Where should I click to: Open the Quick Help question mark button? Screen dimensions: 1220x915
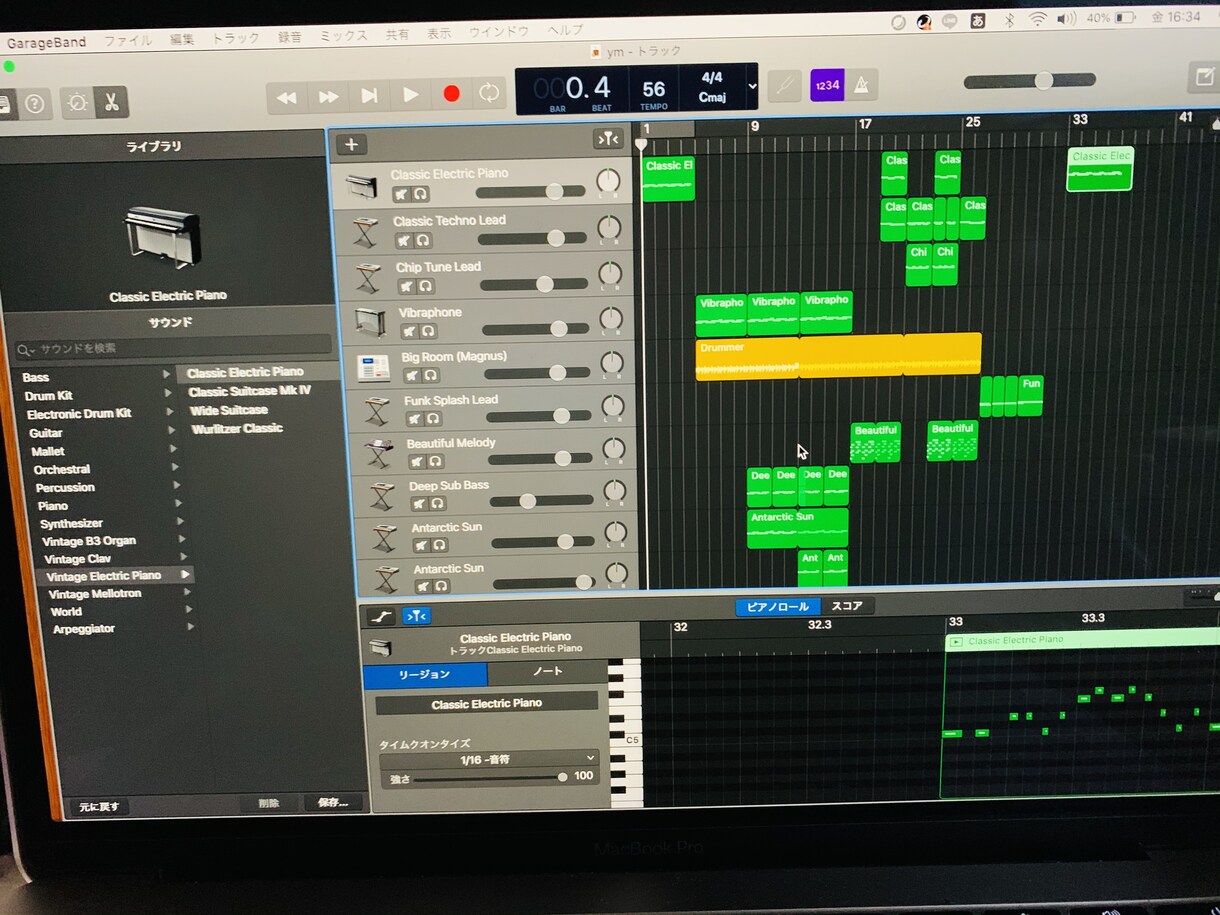[34, 104]
